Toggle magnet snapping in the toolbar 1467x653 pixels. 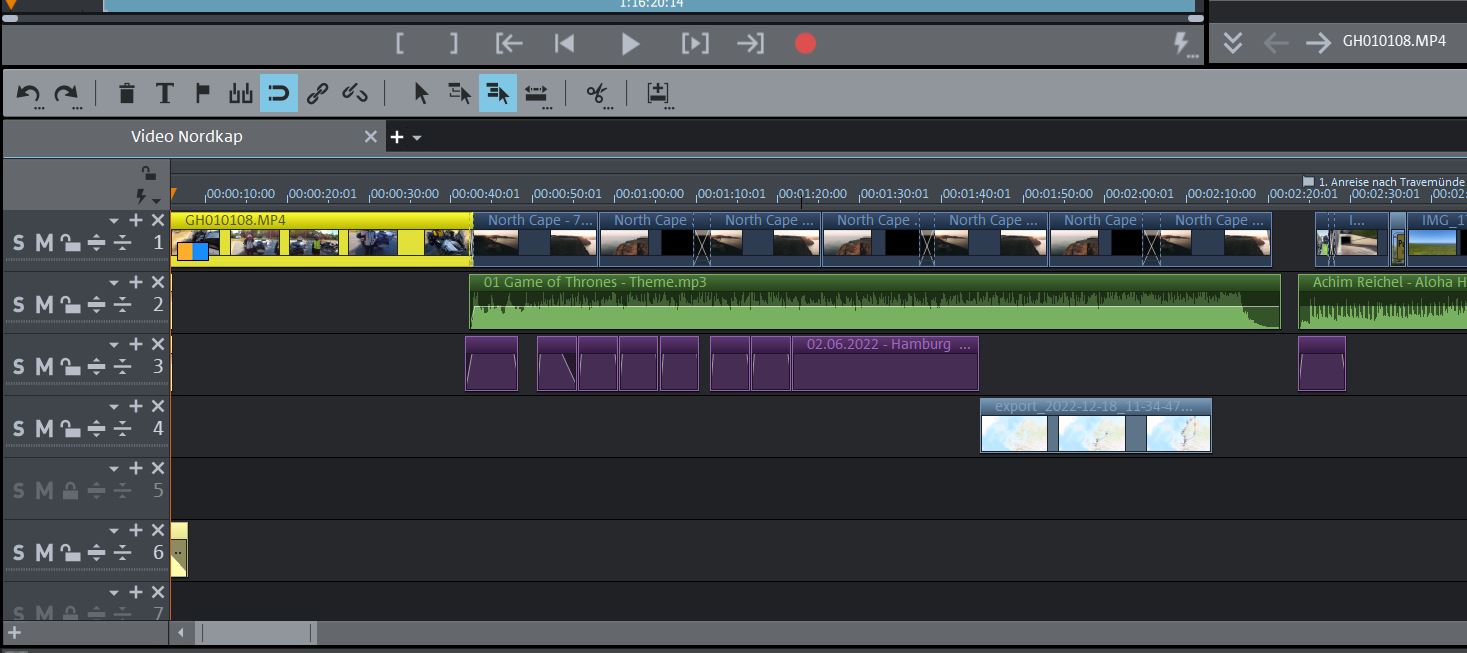279,94
